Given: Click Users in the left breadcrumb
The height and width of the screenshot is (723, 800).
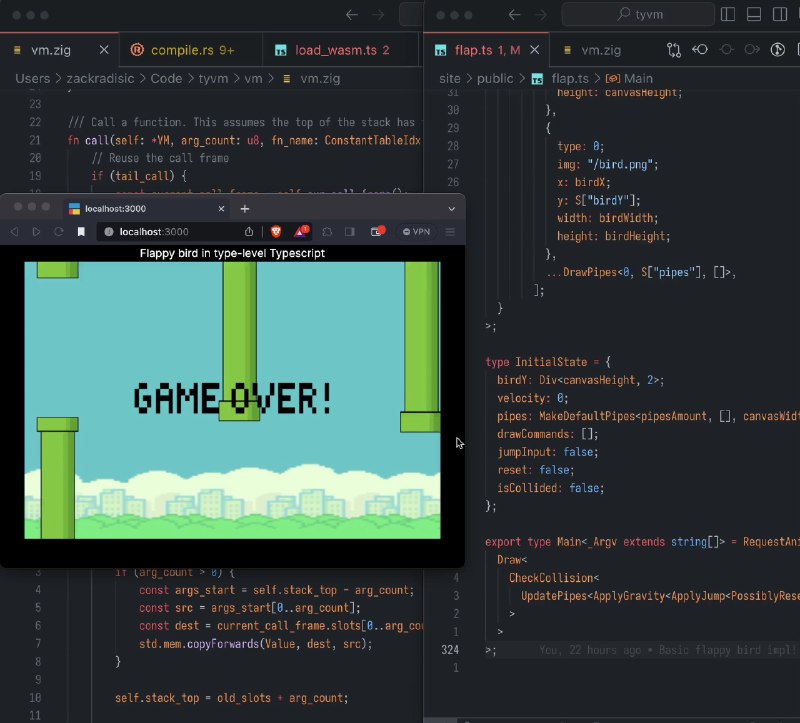Looking at the screenshot, I should (x=33, y=79).
